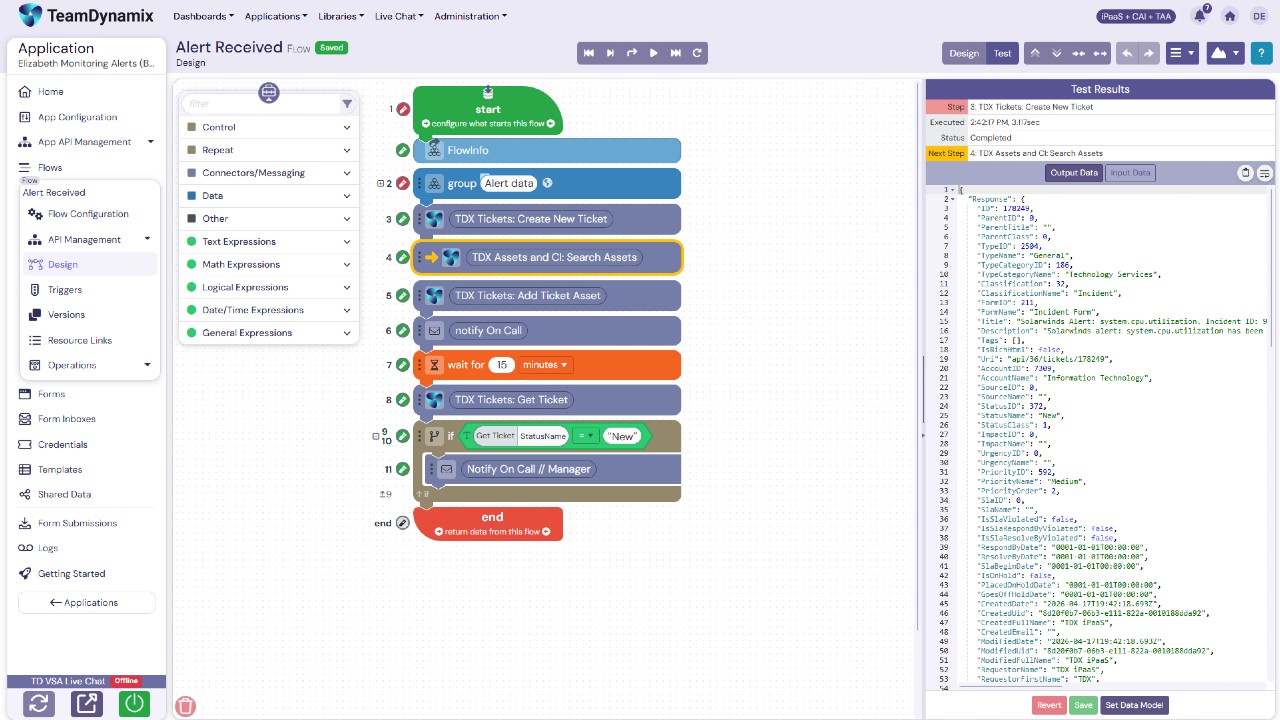Image resolution: width=1280 pixels, height=720 pixels.
Task: Open Flow Configuration in sidebar
Action: click(x=88, y=214)
